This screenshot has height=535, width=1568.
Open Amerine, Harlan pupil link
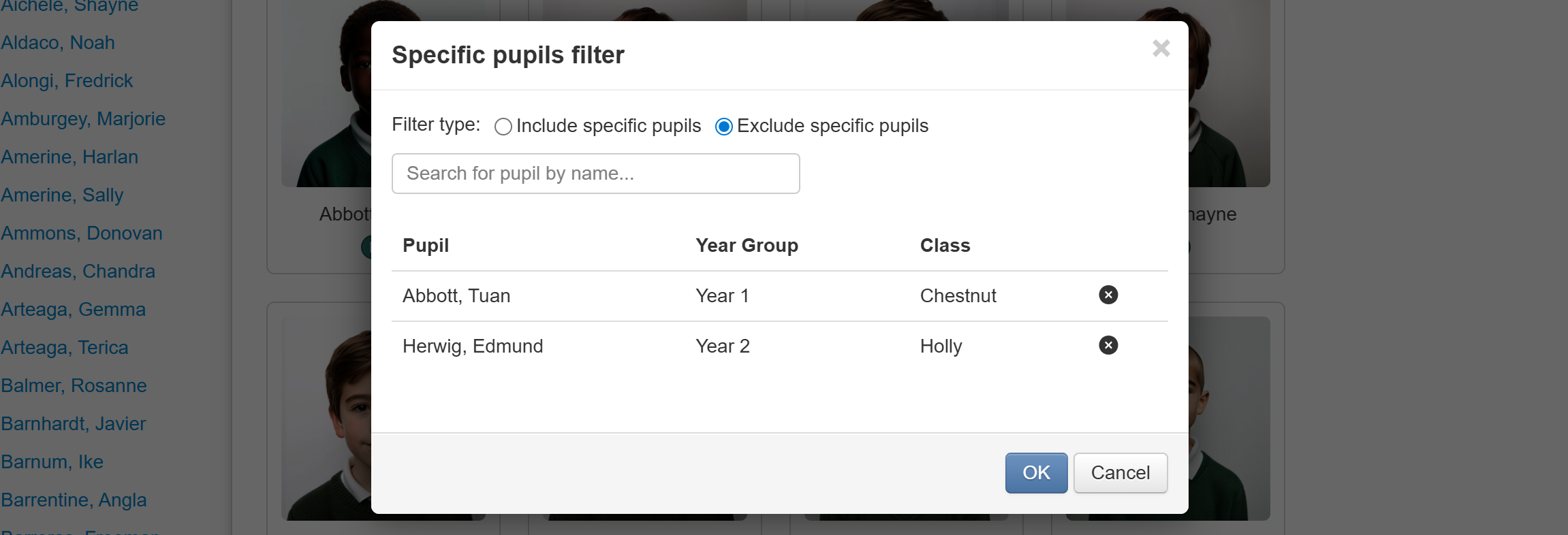(69, 157)
